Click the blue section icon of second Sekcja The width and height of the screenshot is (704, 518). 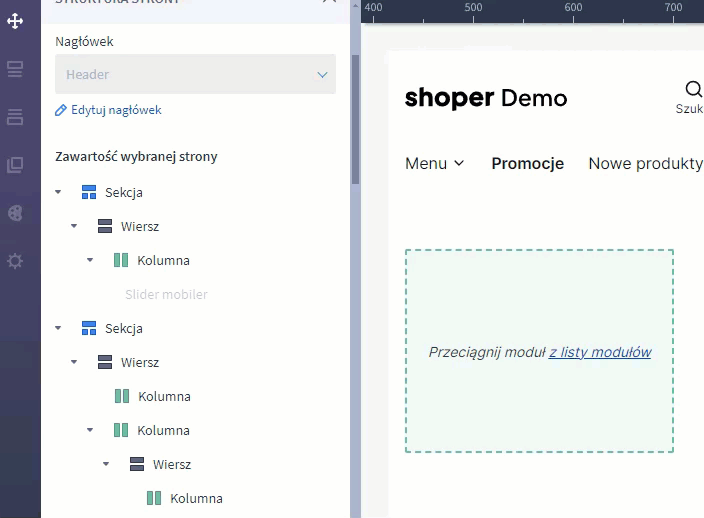pyautogui.click(x=89, y=328)
